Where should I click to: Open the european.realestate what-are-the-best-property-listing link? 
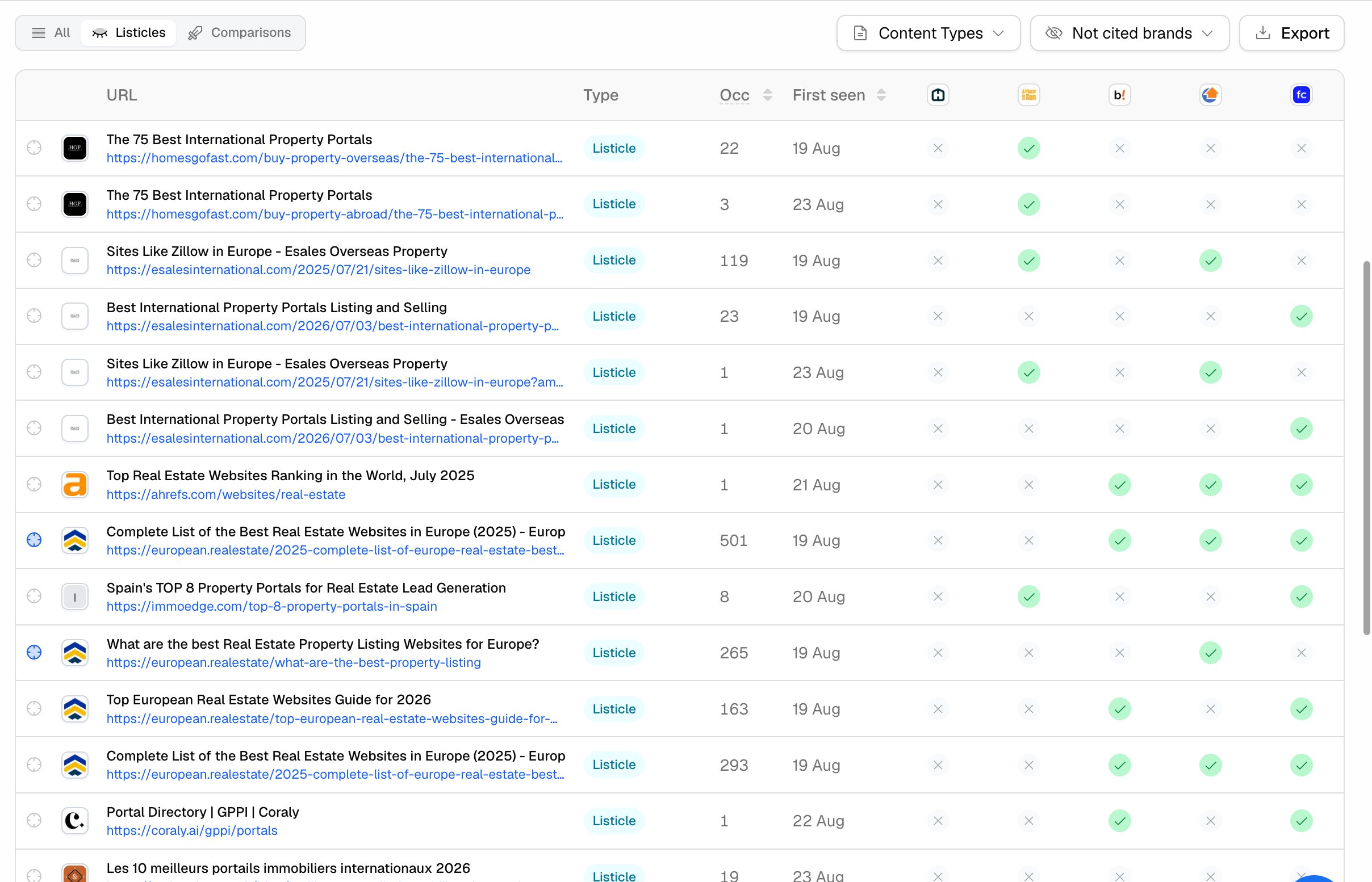pos(294,663)
